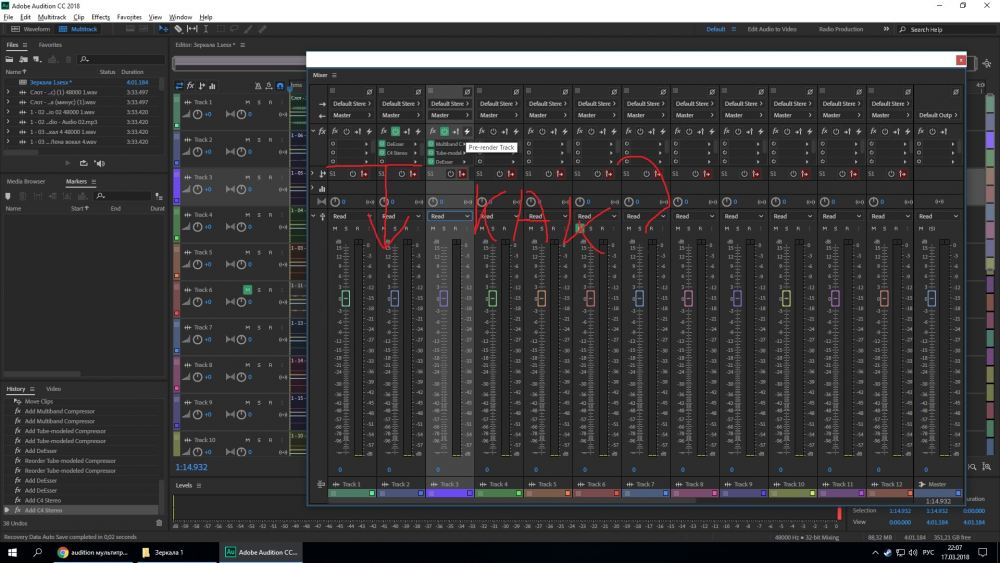Toggle metronome icon in Editor panel
Viewport: 1000px width, 563px height.
pos(258,85)
